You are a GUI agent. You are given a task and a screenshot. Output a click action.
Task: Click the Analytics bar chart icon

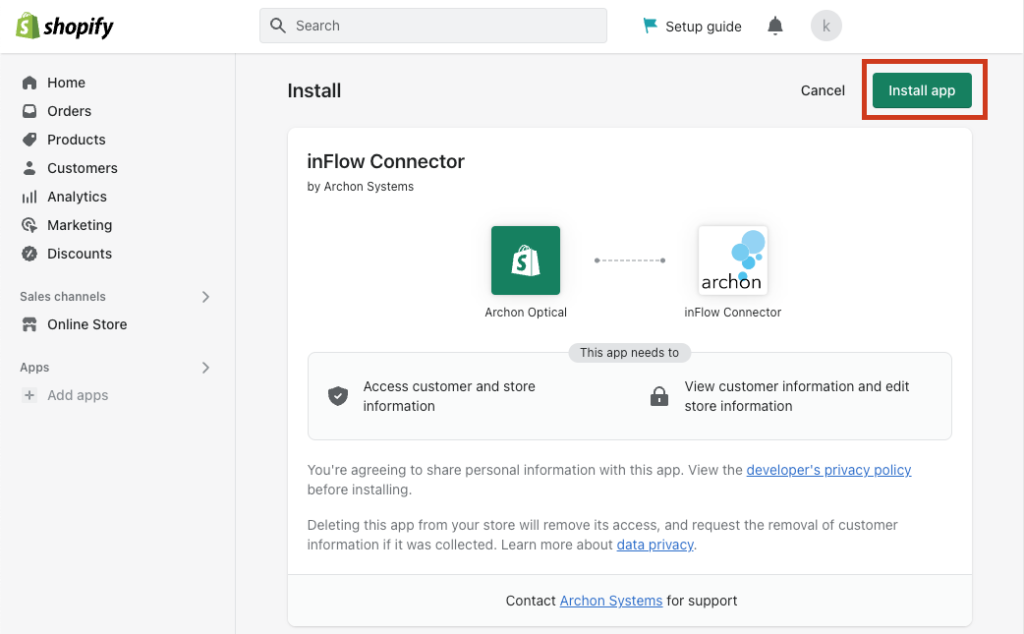[29, 197]
